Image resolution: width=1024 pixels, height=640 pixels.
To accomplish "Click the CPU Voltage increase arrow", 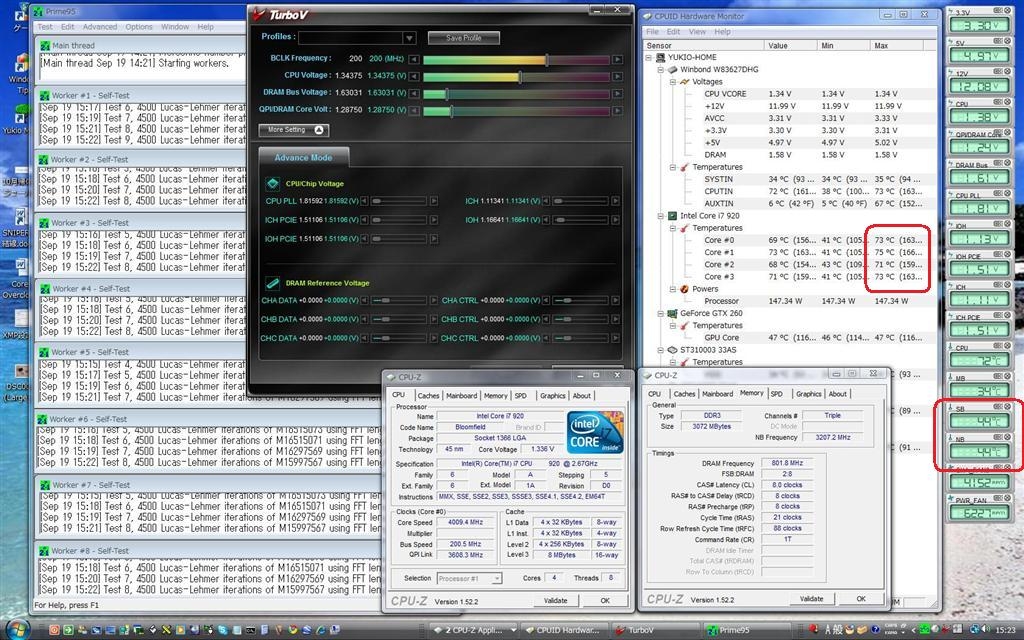I will click(x=616, y=76).
